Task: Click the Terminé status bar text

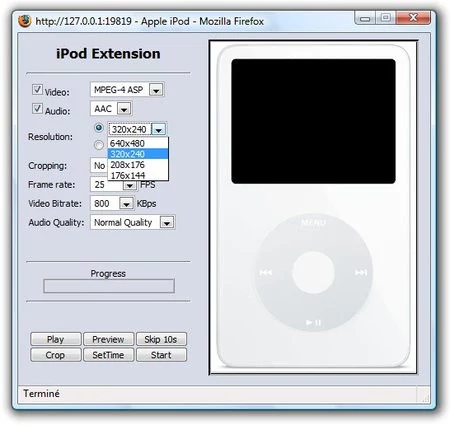Action: coord(41,394)
